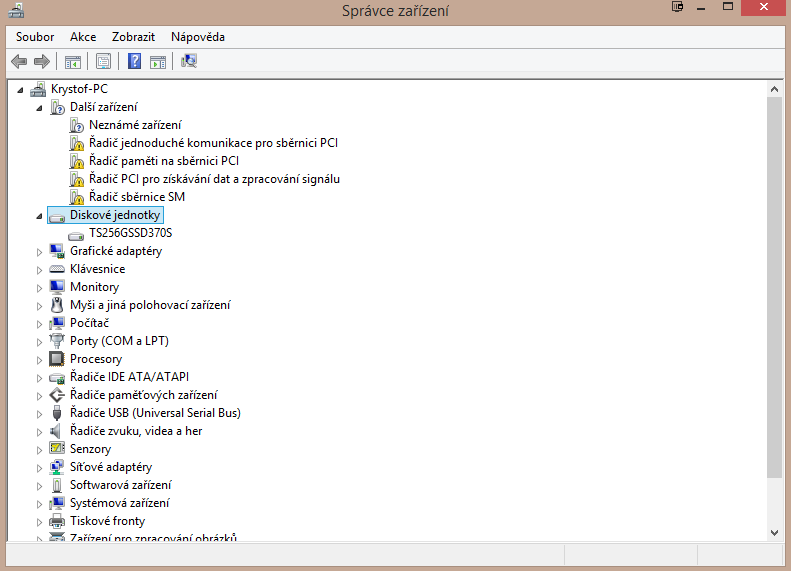Click the scrollbar down arrow
The width and height of the screenshot is (791, 571).
click(x=775, y=533)
